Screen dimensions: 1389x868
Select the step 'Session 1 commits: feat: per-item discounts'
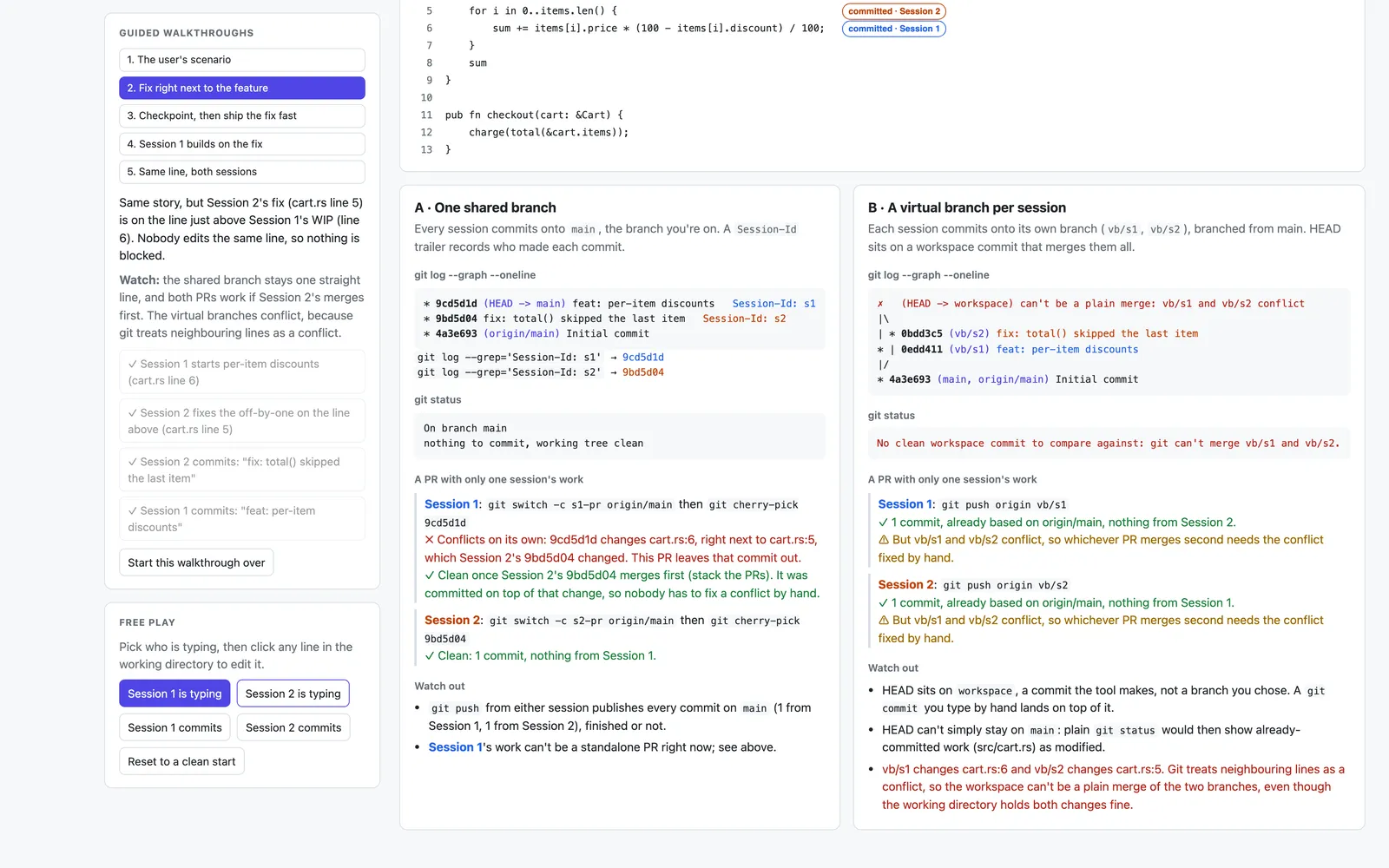click(x=241, y=518)
